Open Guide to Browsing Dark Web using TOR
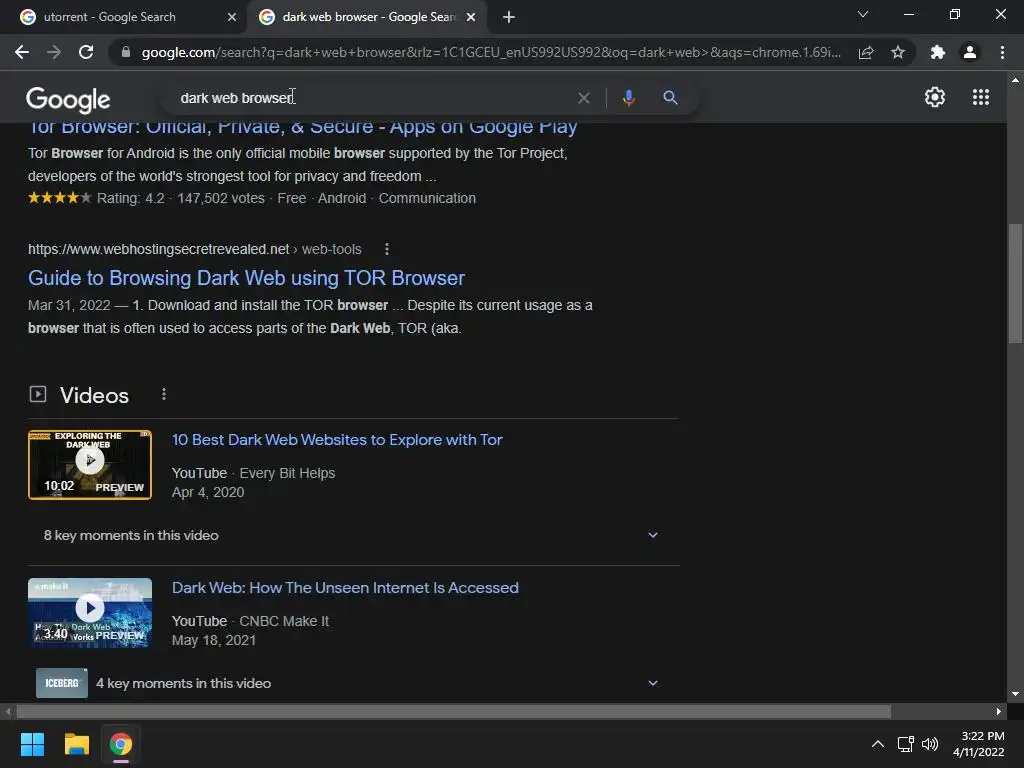 (x=246, y=278)
